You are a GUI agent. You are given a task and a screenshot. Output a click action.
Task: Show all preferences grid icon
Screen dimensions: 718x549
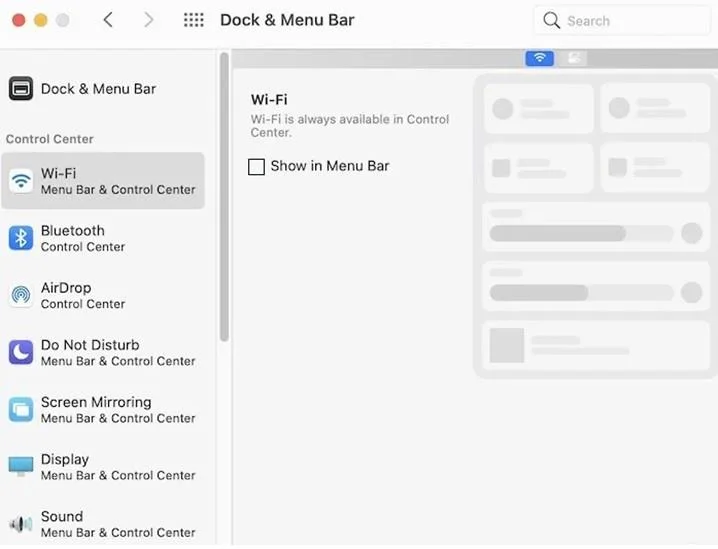click(x=194, y=20)
